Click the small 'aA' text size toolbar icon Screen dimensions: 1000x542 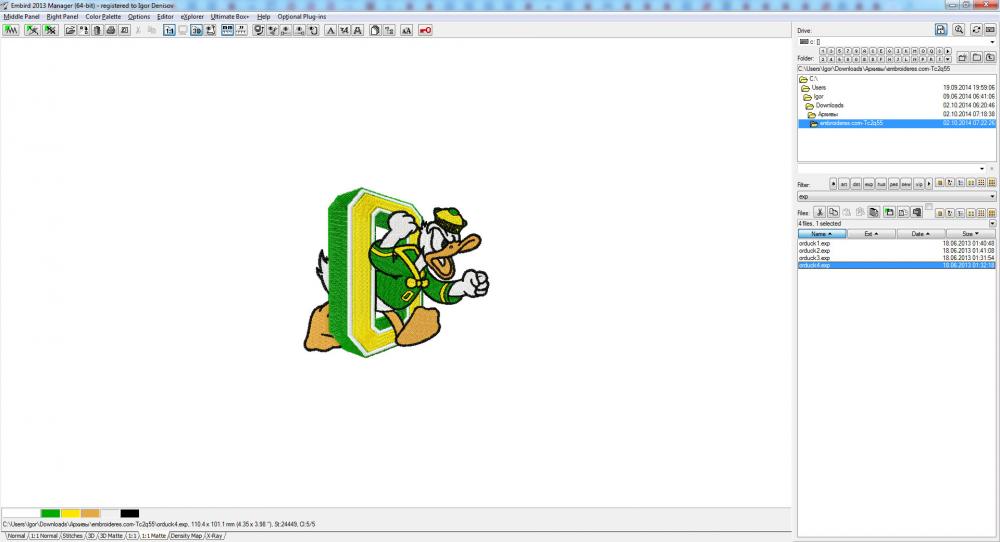point(406,30)
